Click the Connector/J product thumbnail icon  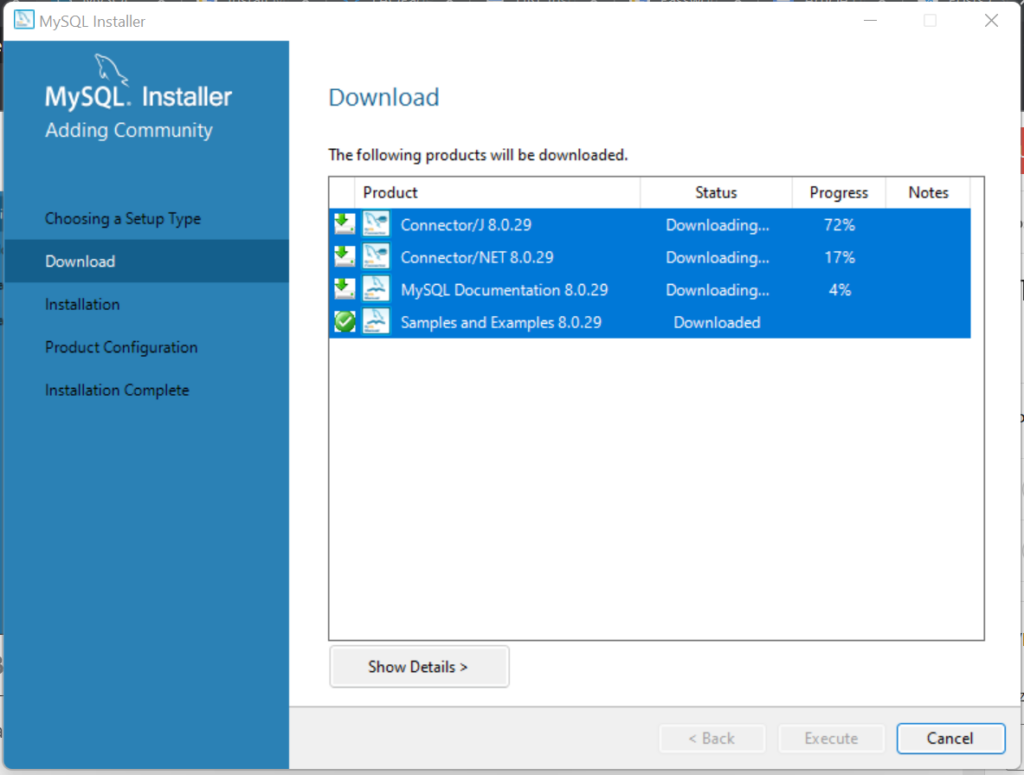click(376, 224)
